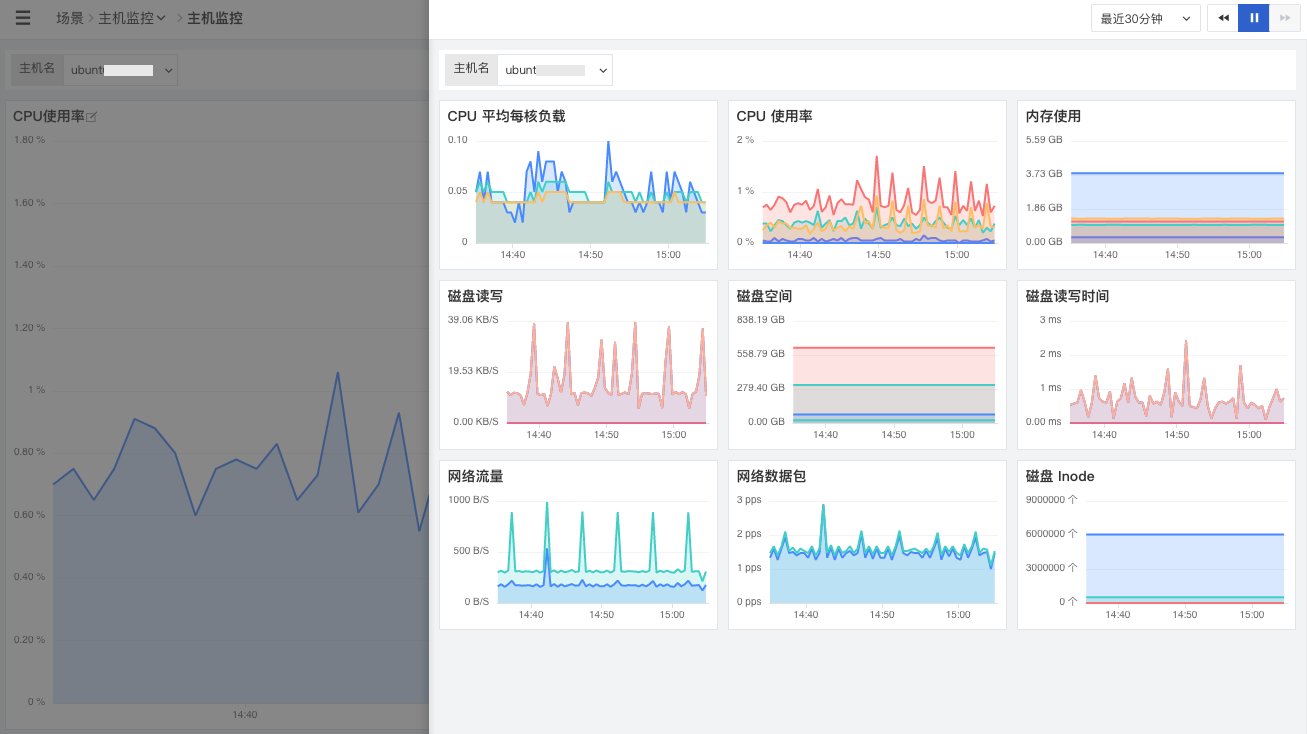Select the CPU 使用率 chart panel
Viewport: 1307px width, 734px height.
pyautogui.click(x=867, y=185)
